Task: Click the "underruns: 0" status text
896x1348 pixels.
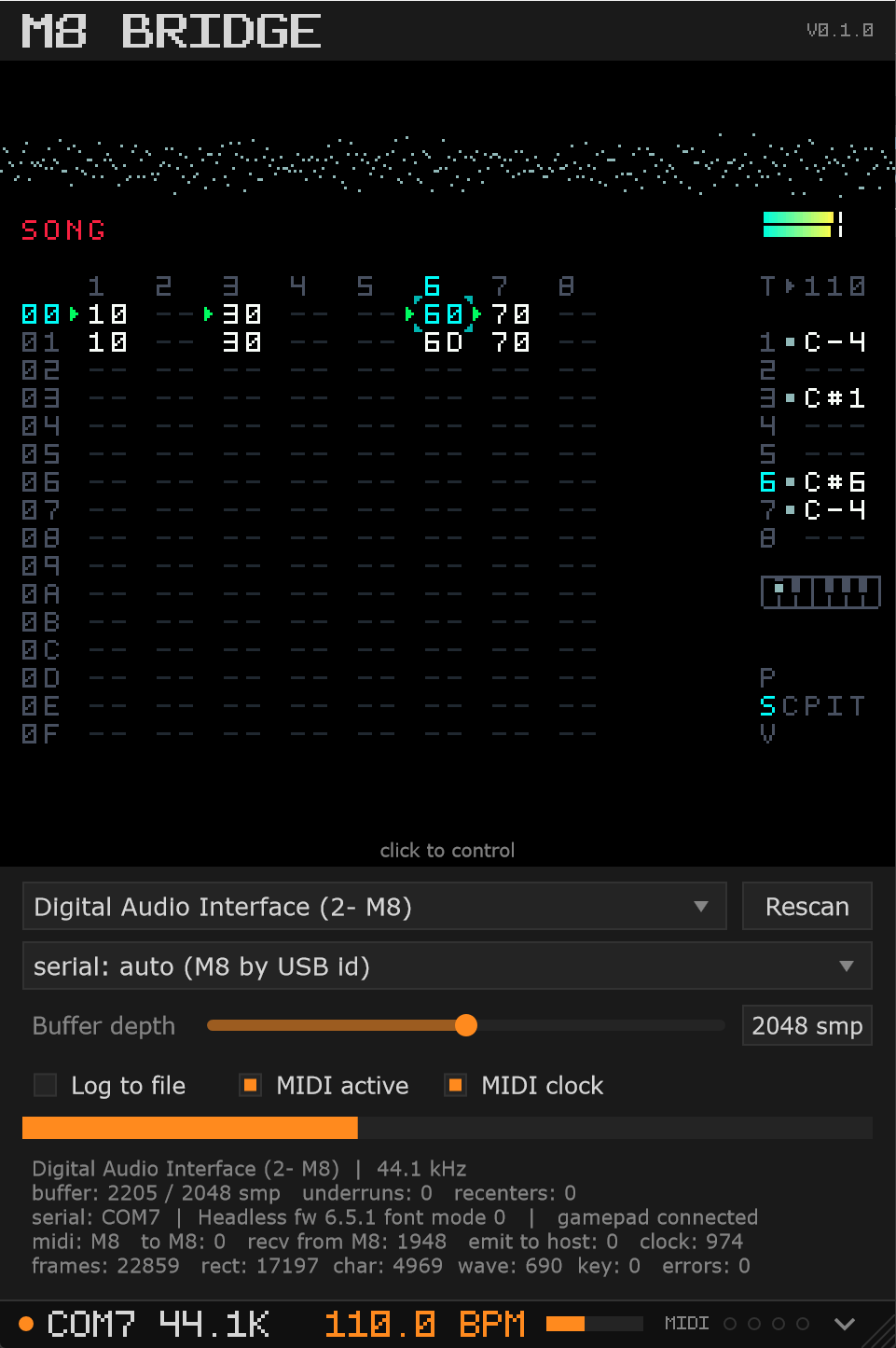Action: [x=367, y=1193]
